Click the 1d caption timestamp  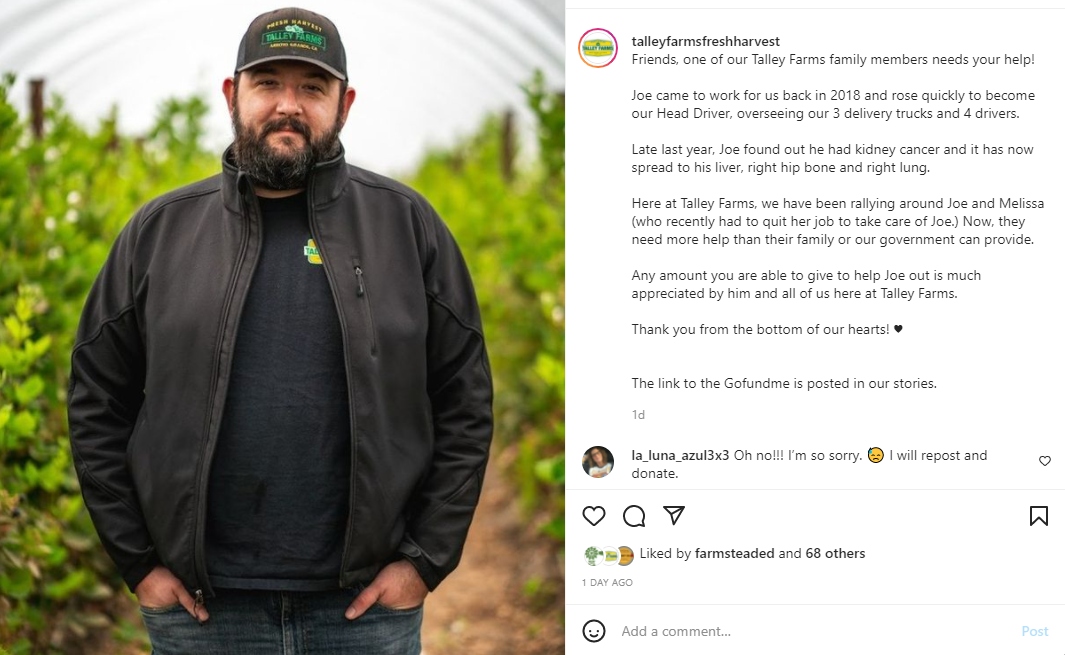(638, 414)
